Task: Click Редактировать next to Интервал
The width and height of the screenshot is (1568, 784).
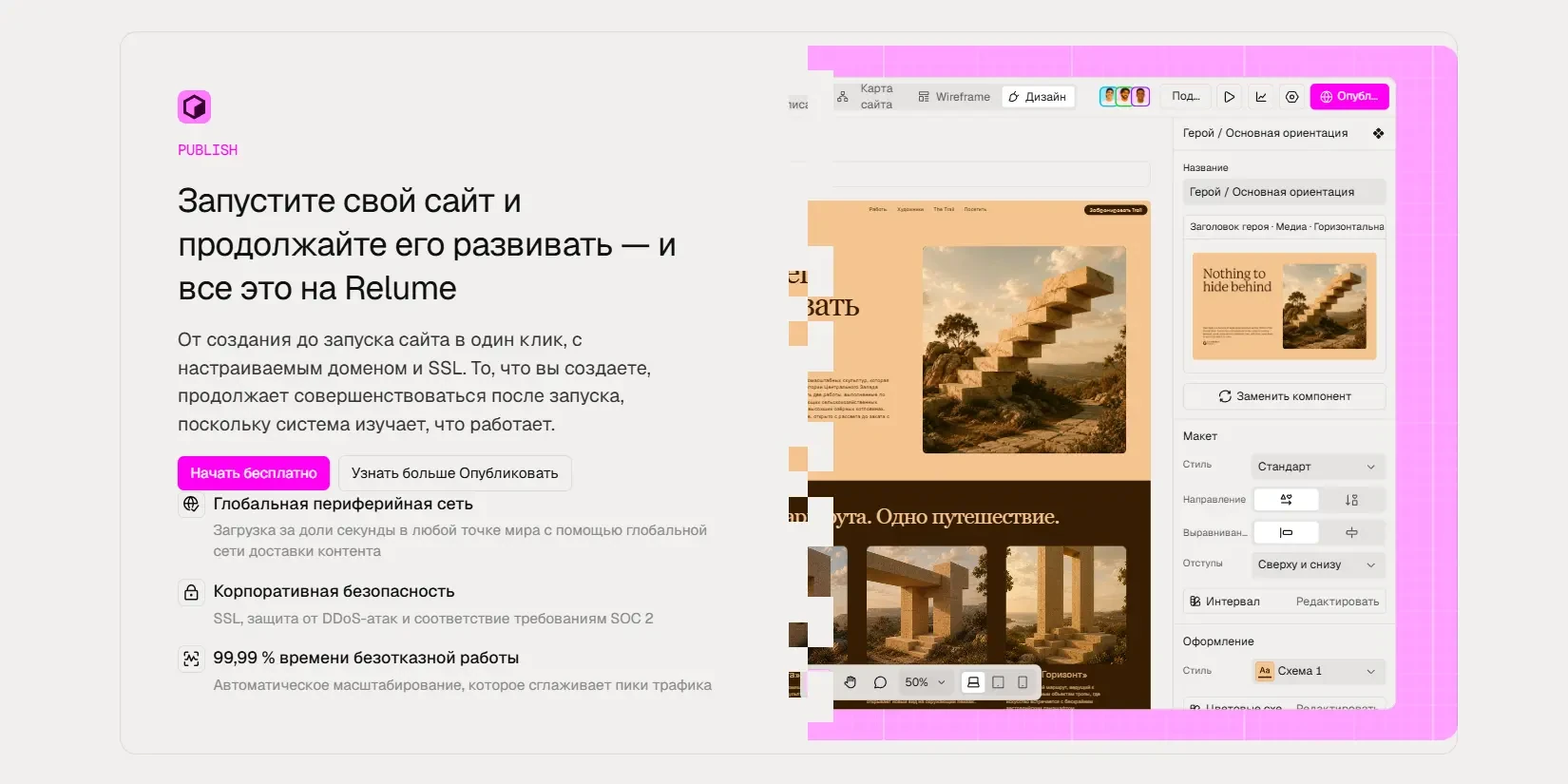Action: click(x=1337, y=602)
